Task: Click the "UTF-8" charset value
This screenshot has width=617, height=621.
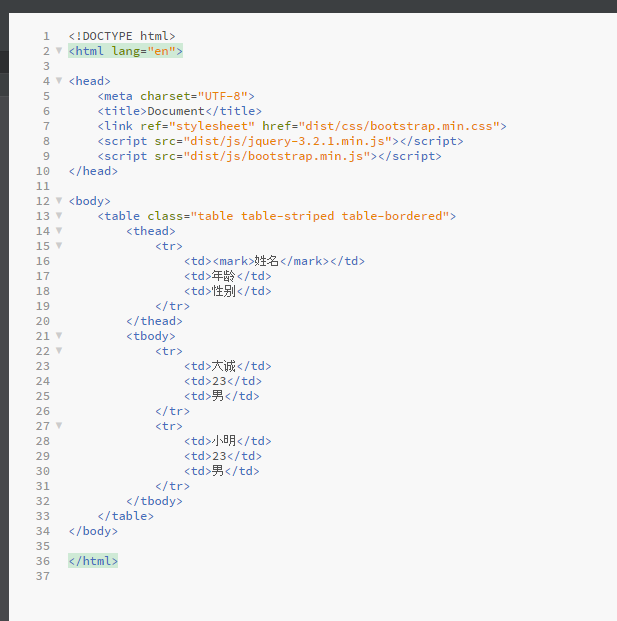Action: click(x=223, y=96)
